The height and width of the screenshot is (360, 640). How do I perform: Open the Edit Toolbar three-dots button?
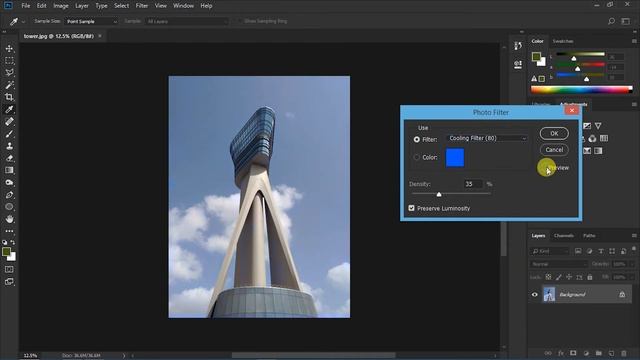[9, 231]
